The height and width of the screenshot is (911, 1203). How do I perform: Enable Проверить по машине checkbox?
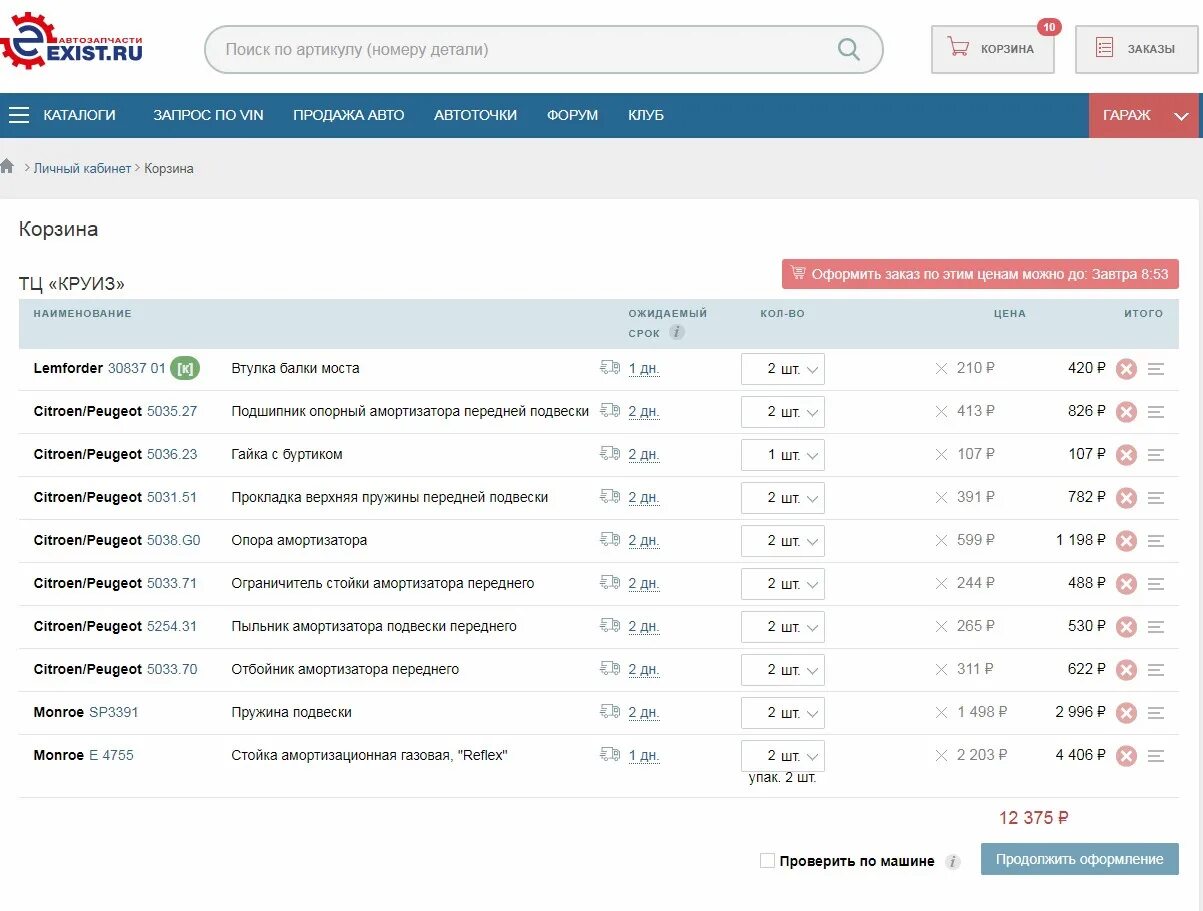tap(767, 860)
